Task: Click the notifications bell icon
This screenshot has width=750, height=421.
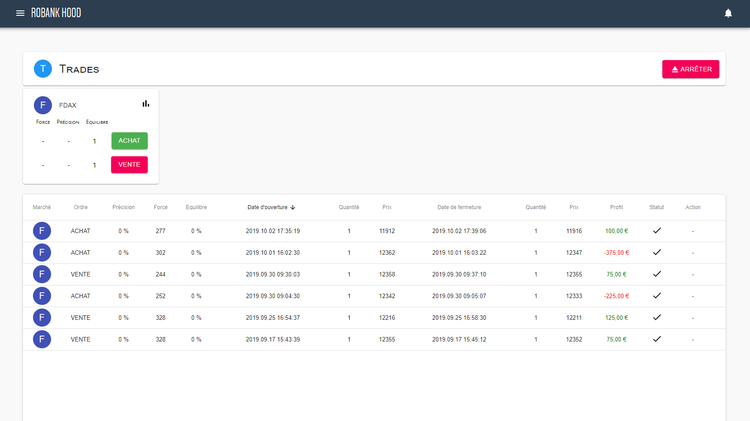Action: coord(728,13)
